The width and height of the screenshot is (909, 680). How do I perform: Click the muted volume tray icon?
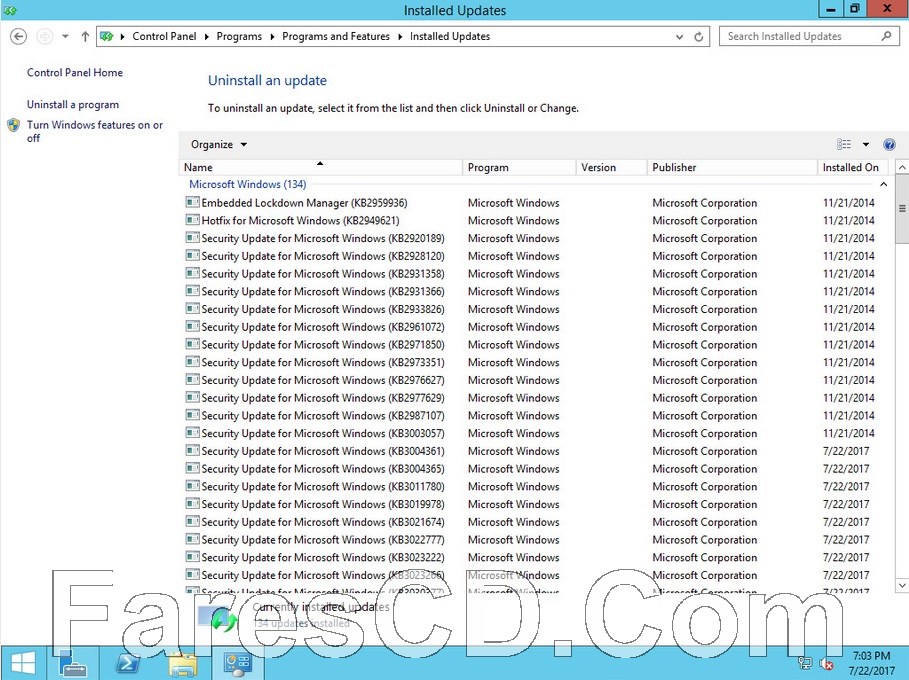tap(827, 663)
